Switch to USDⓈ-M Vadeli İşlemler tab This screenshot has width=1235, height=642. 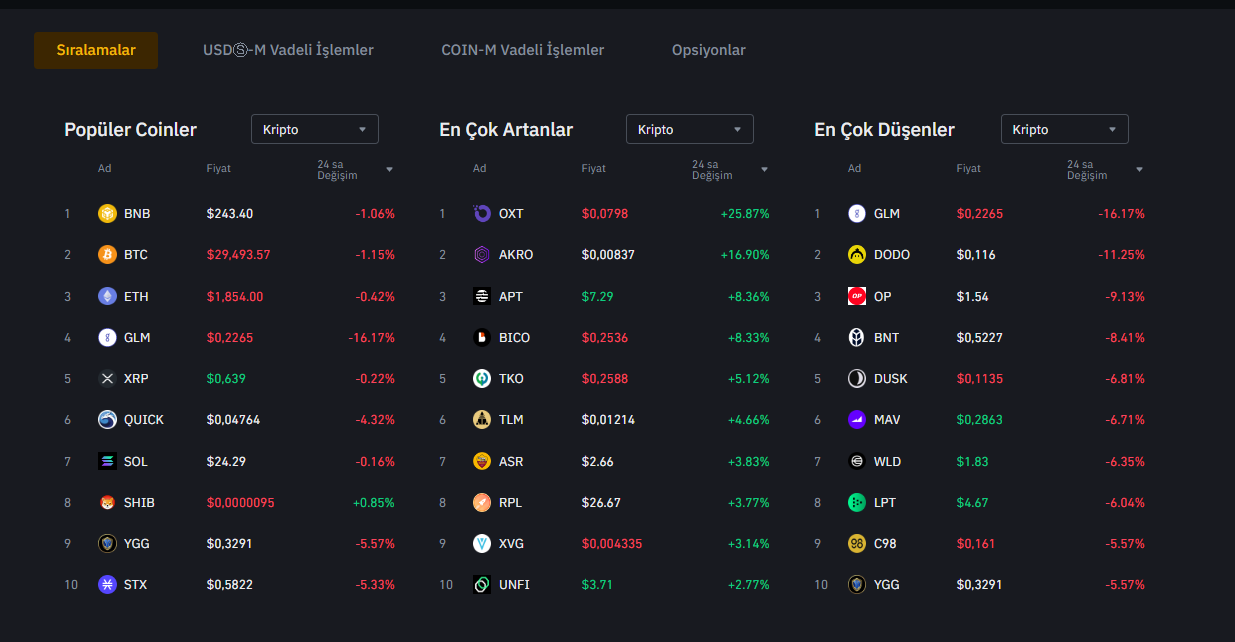coord(288,50)
